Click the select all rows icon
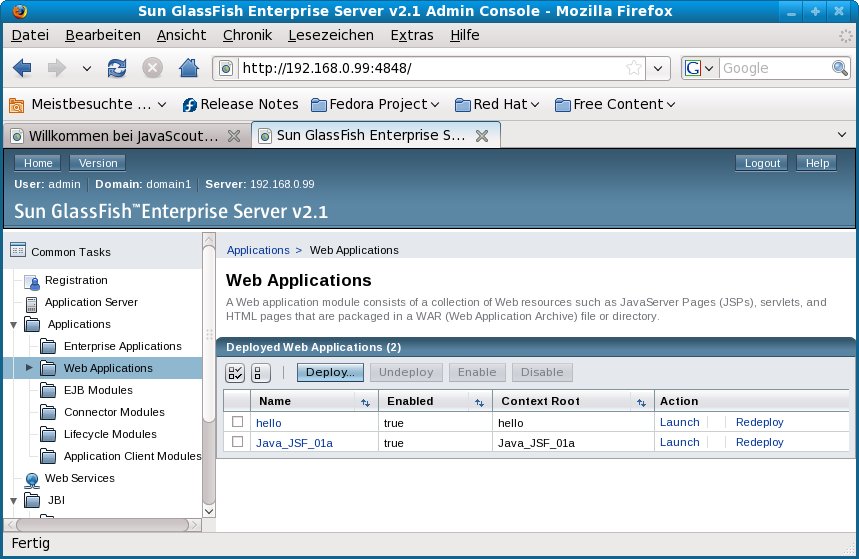 tap(235, 373)
